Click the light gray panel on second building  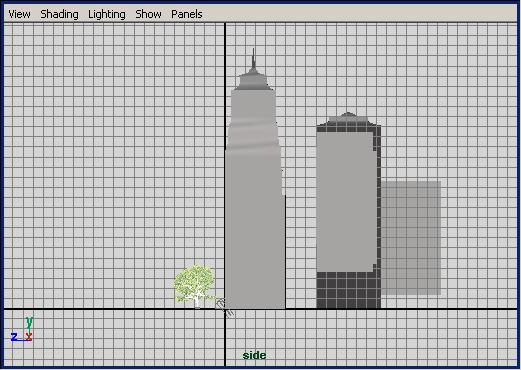(x=345, y=202)
